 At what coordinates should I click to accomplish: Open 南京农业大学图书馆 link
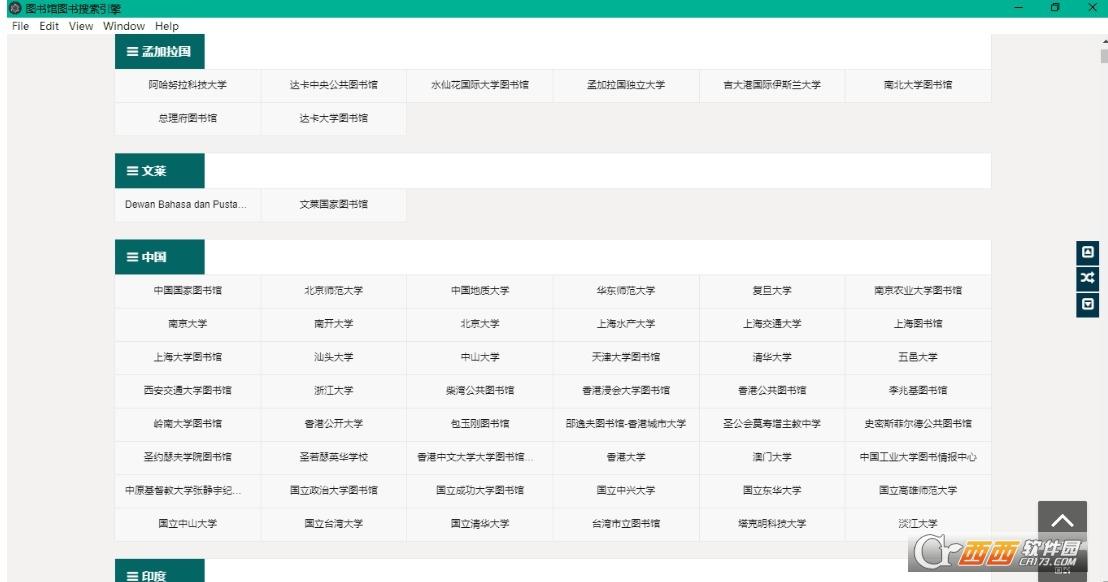(918, 290)
